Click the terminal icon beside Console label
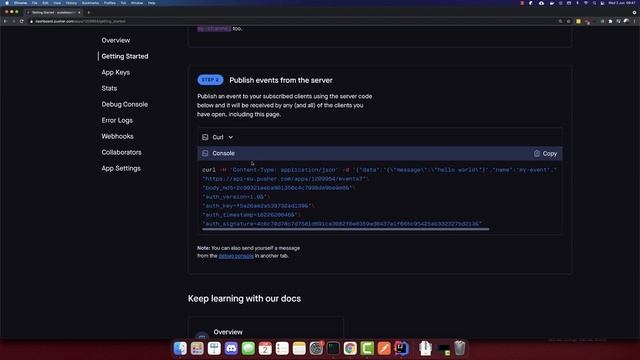The height and width of the screenshot is (360, 640). [205, 153]
